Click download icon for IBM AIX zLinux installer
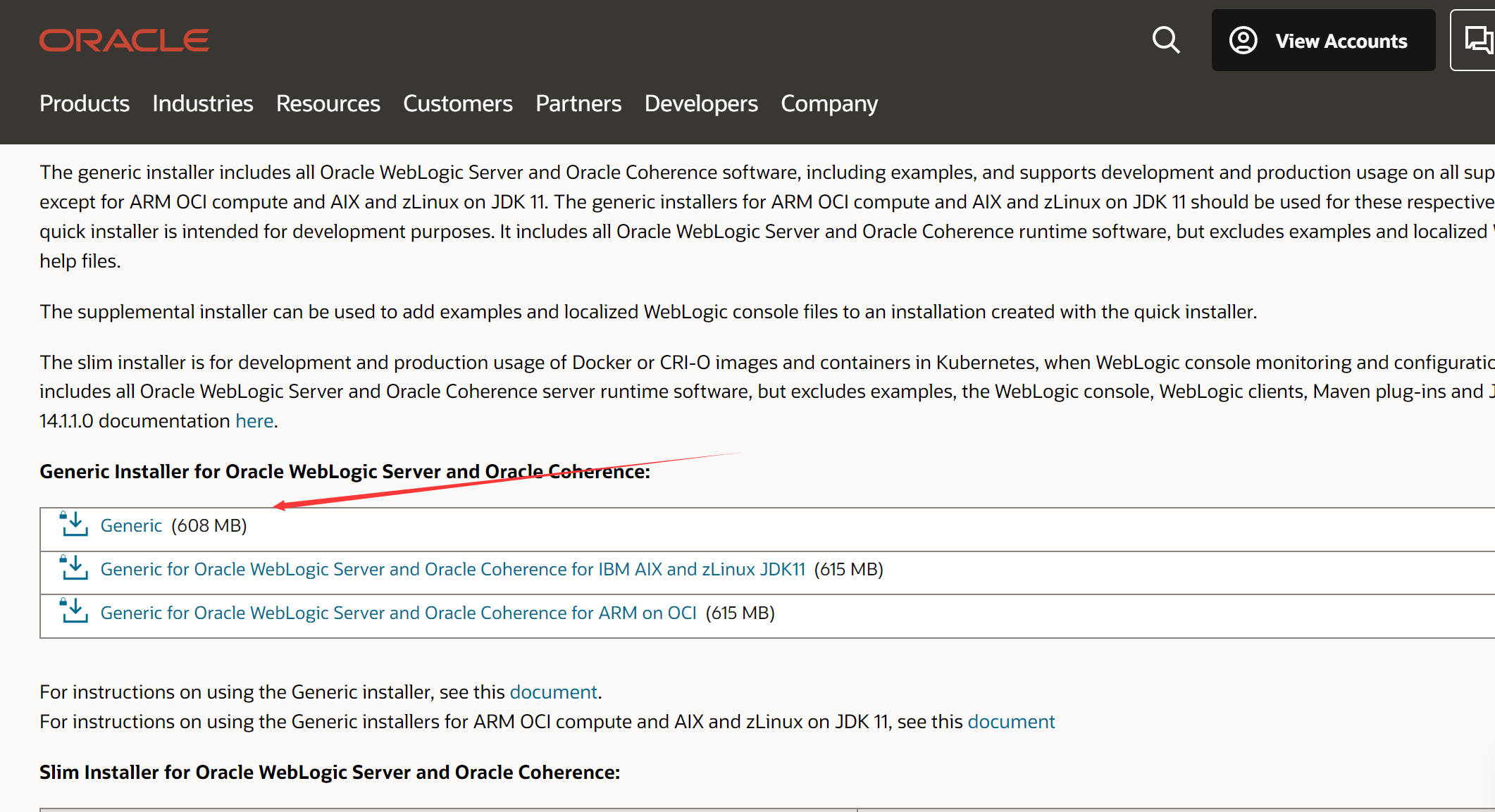 pos(74,568)
